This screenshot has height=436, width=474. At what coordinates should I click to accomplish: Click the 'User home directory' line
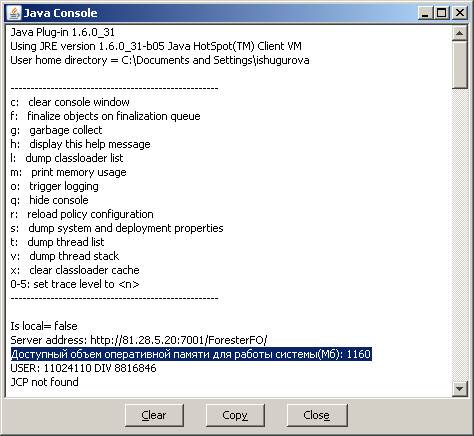pyautogui.click(x=160, y=60)
